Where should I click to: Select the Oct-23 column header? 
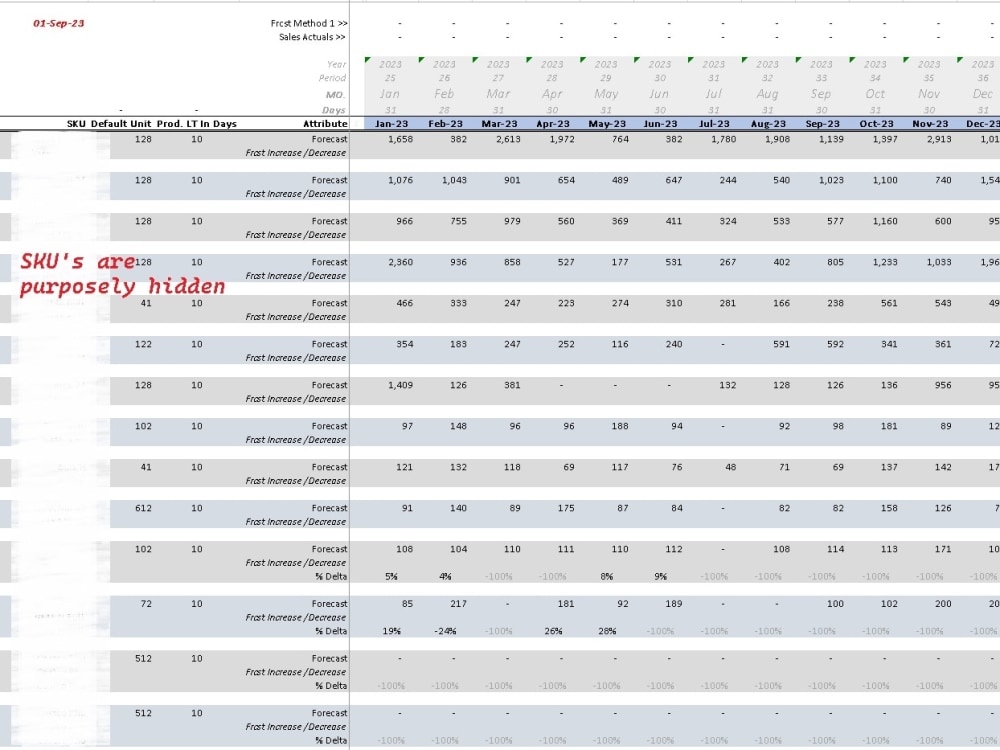pyautogui.click(x=876, y=124)
